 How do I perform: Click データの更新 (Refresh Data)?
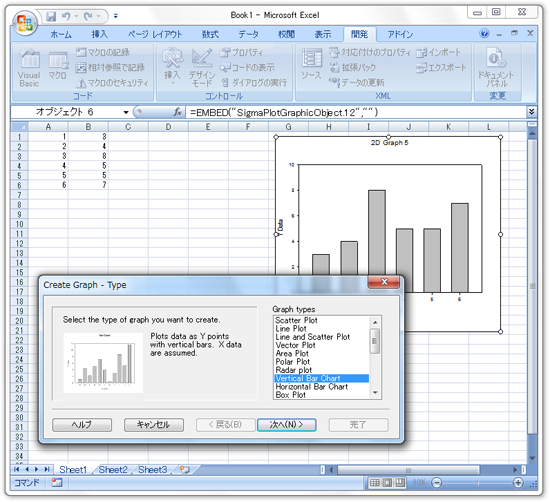[x=357, y=82]
